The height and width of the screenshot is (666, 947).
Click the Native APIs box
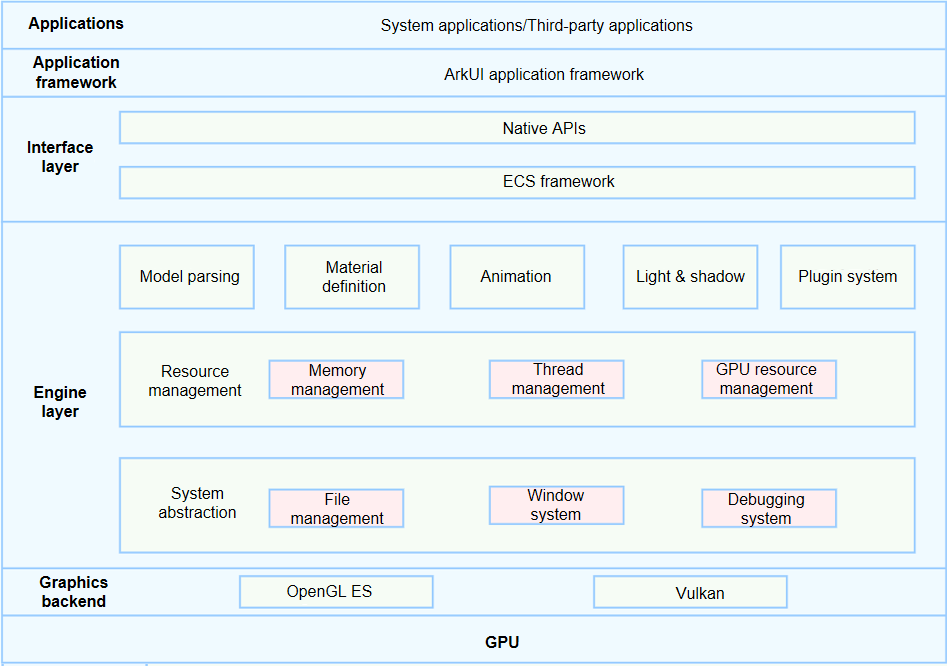click(517, 128)
